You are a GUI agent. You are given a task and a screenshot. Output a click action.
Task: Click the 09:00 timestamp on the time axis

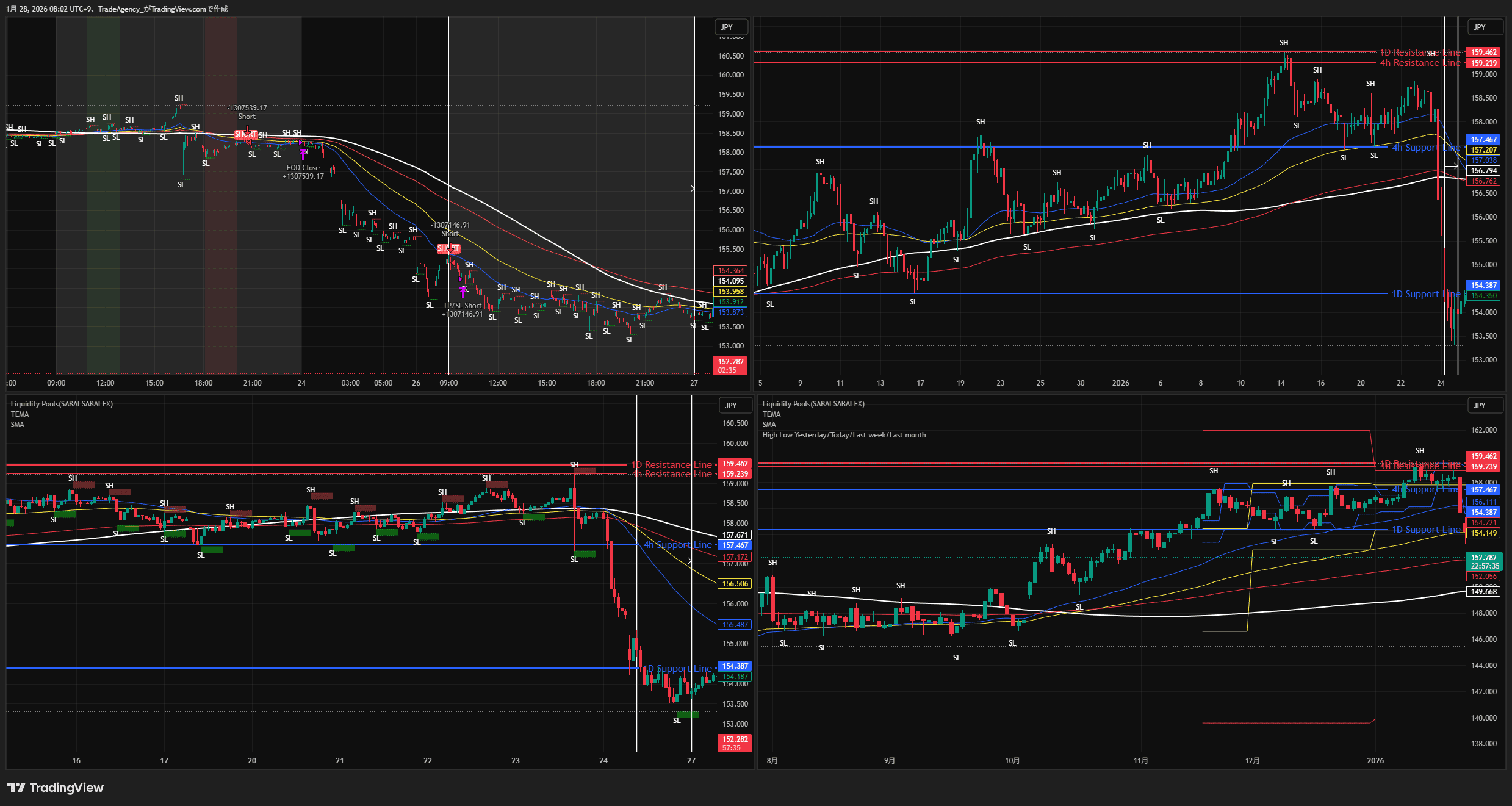(x=56, y=383)
